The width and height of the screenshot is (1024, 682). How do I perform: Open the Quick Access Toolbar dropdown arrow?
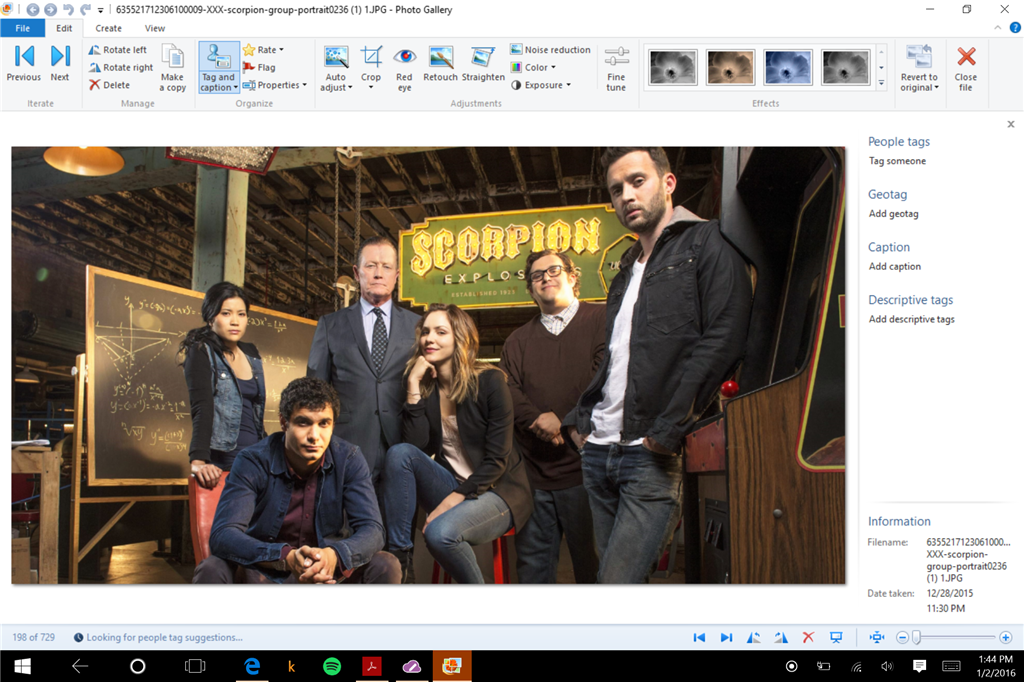pyautogui.click(x=101, y=10)
